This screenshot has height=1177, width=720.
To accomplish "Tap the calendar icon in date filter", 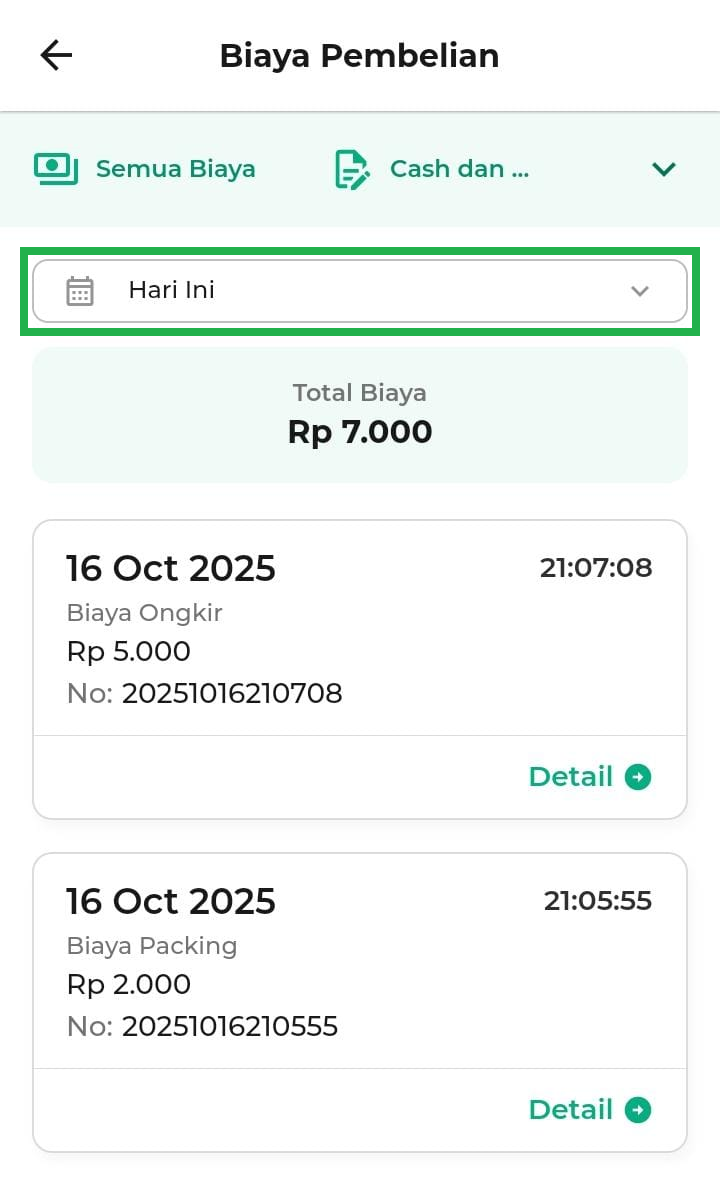I will [80, 291].
